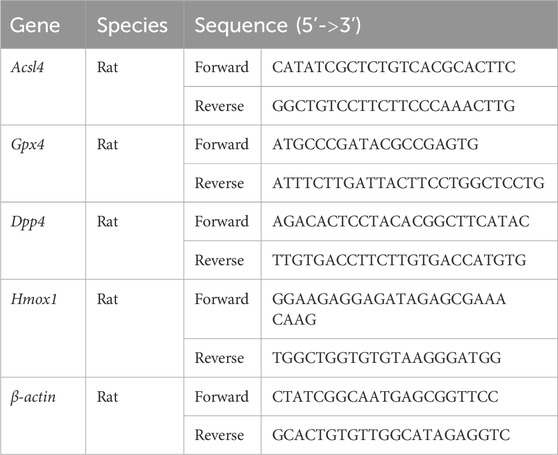Select the Gpx4 forward sequence ATGCCCGATACGCCGAGTG
Screen dimensions: 558x455
coord(375,144)
